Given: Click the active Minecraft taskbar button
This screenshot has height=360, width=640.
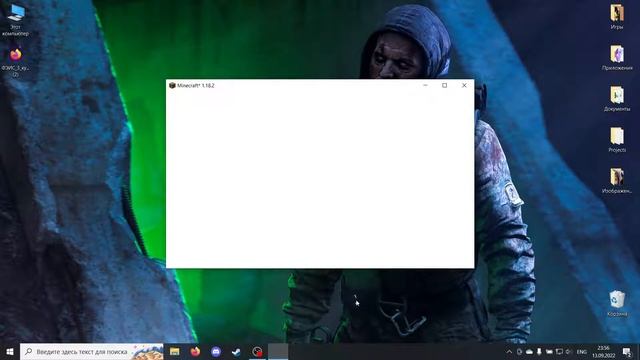Looking at the screenshot, I should 278,351.
